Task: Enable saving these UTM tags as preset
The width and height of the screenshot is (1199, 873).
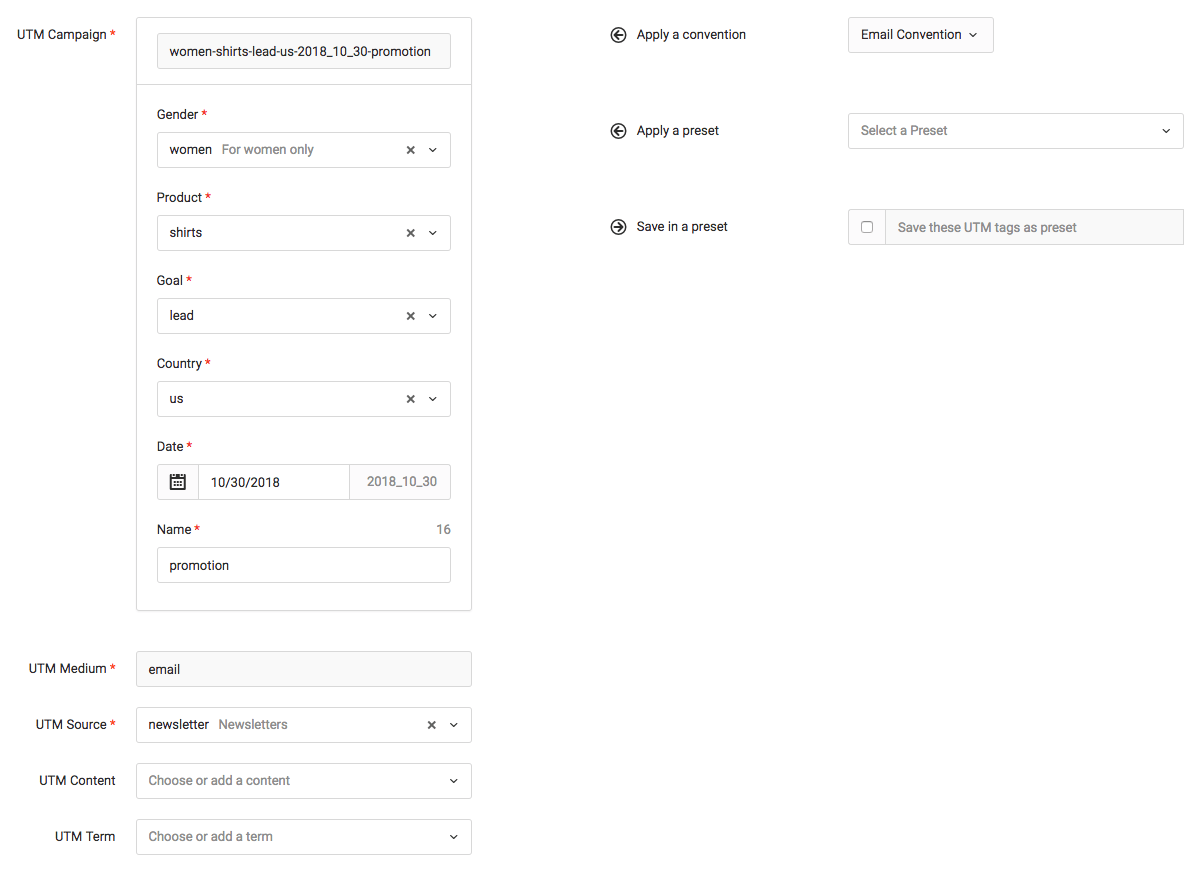Action: click(x=866, y=227)
